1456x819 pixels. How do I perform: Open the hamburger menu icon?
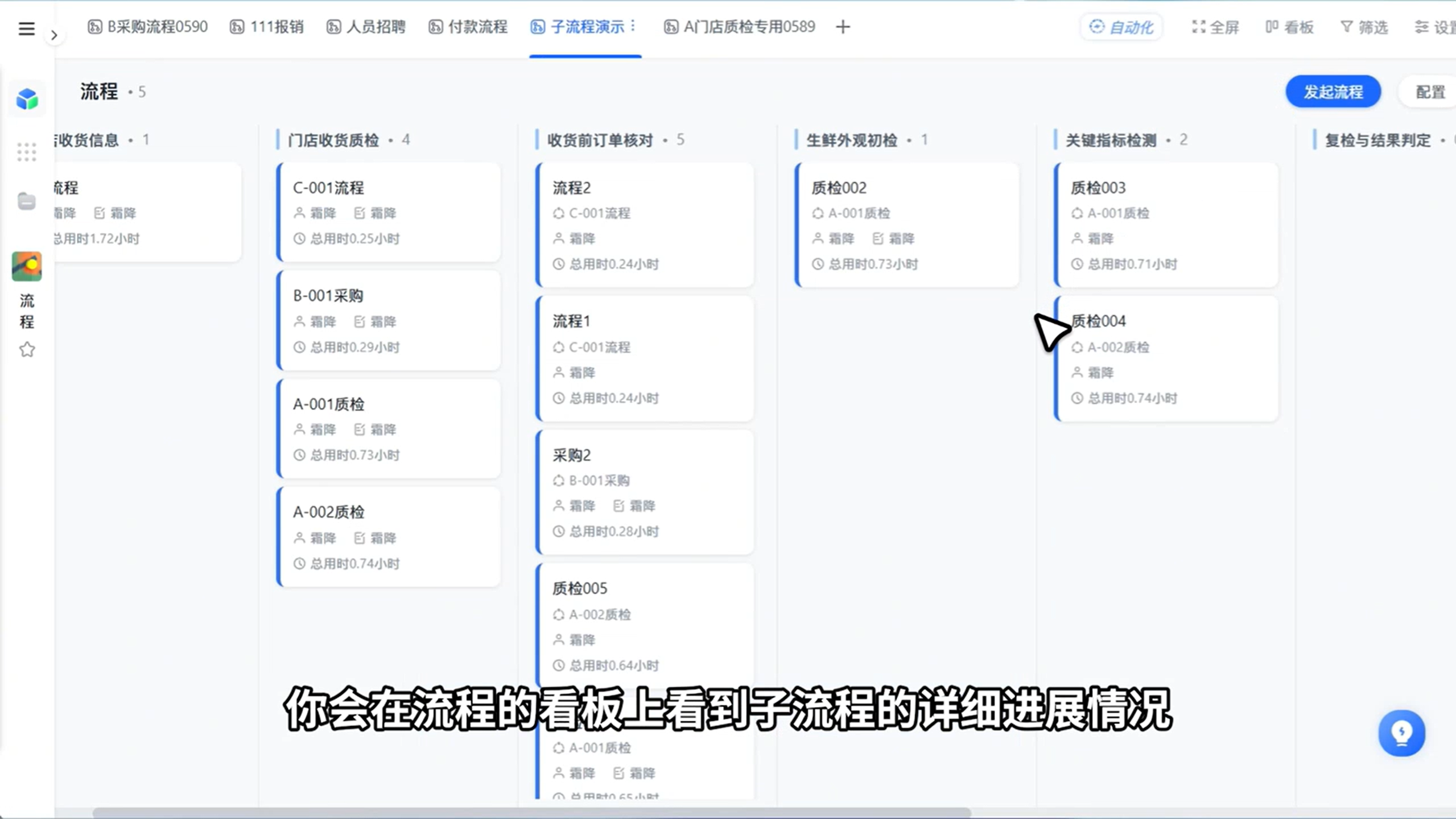point(26,28)
